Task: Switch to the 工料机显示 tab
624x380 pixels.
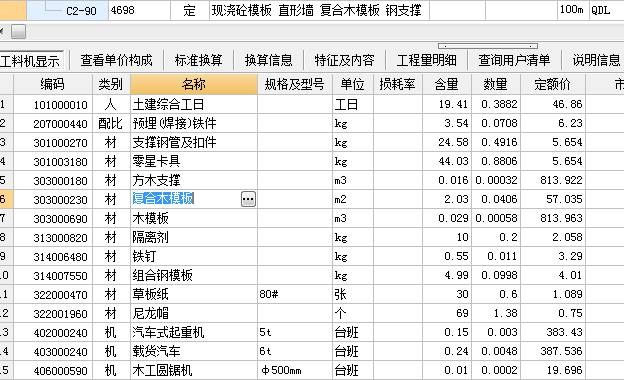Action: coord(31,60)
